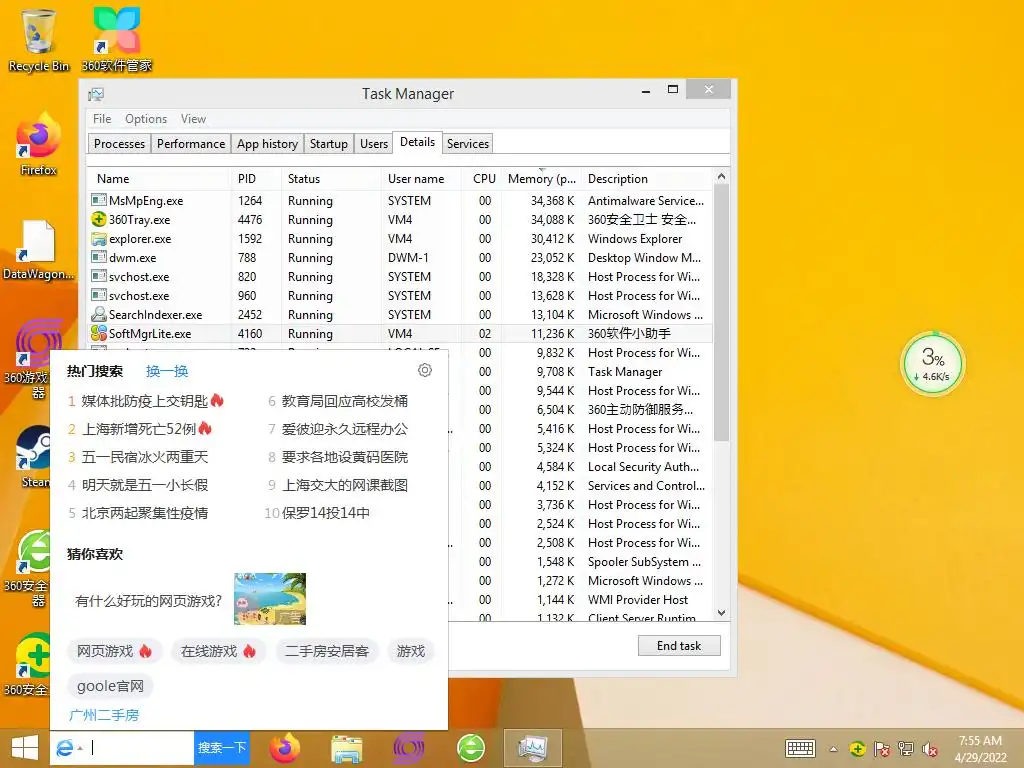
Task: Click the 搜索一下 search button
Action: pyautogui.click(x=222, y=748)
